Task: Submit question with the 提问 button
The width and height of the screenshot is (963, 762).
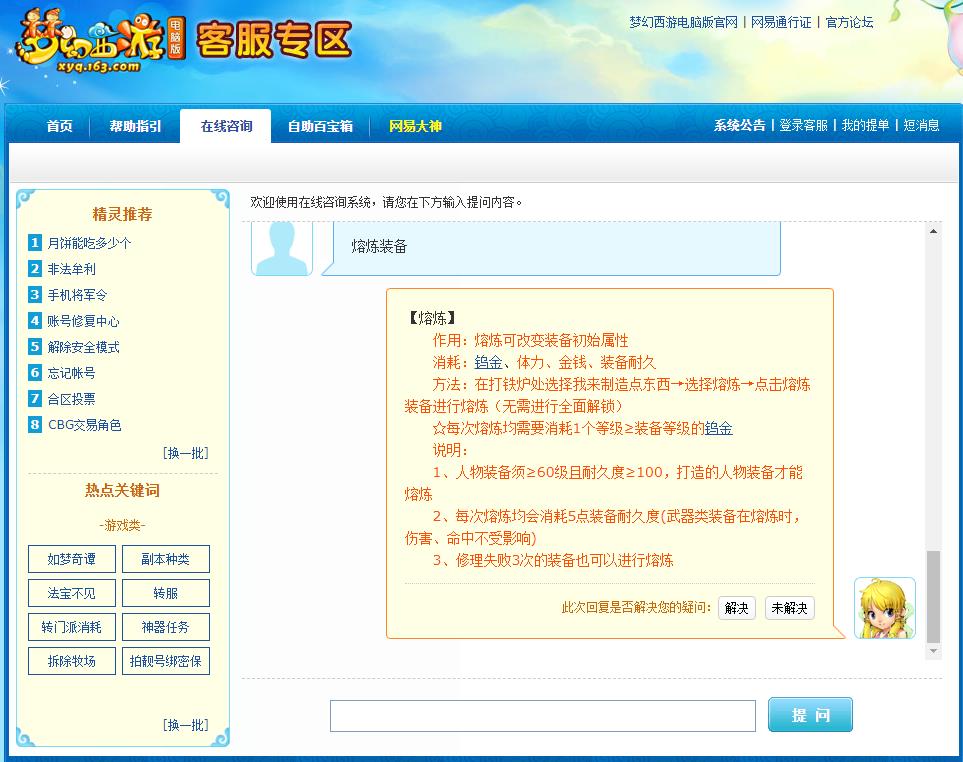Action: tap(810, 715)
